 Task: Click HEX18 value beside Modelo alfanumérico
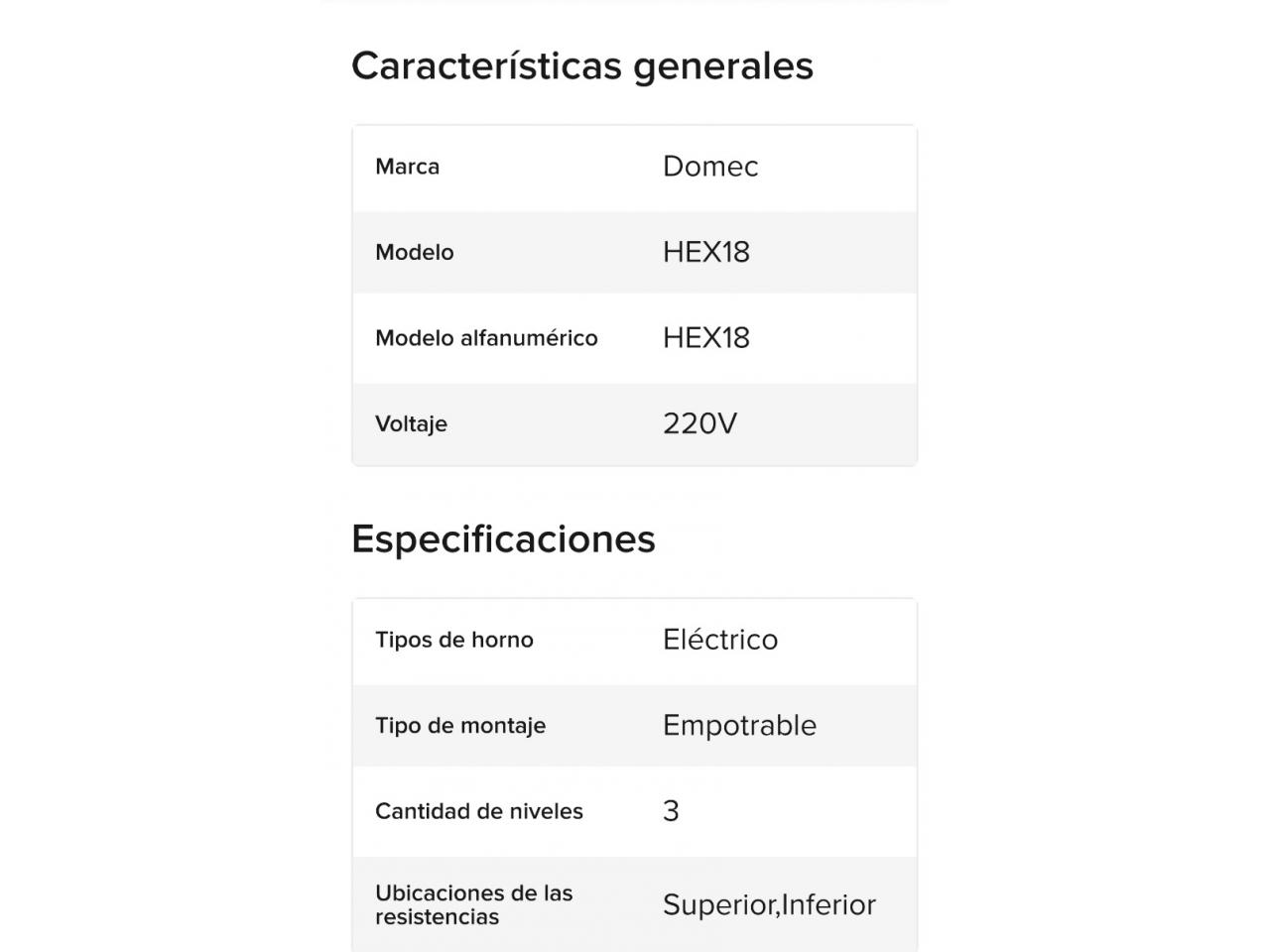tap(706, 338)
